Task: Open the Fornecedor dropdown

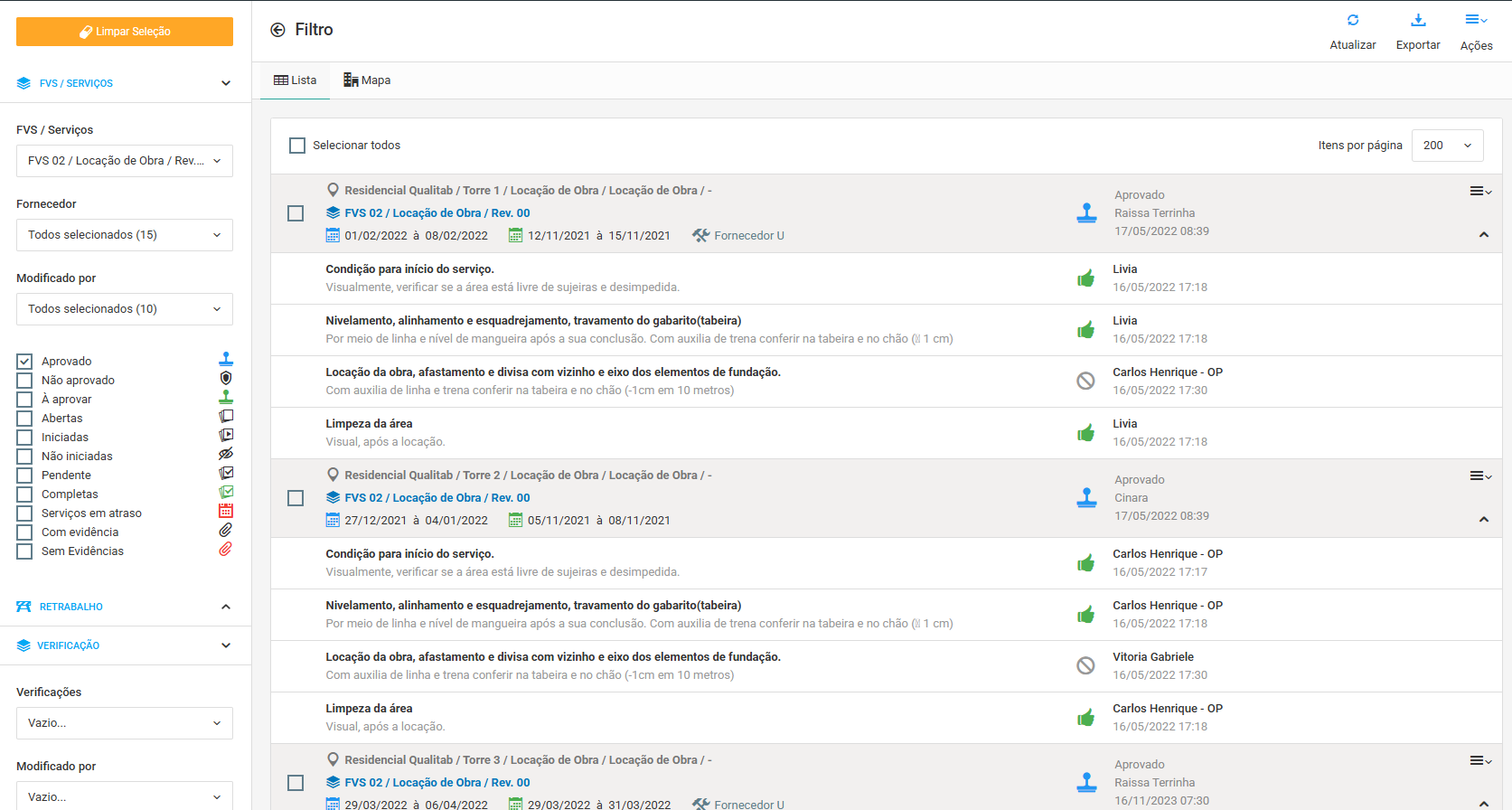Action: coord(125,235)
